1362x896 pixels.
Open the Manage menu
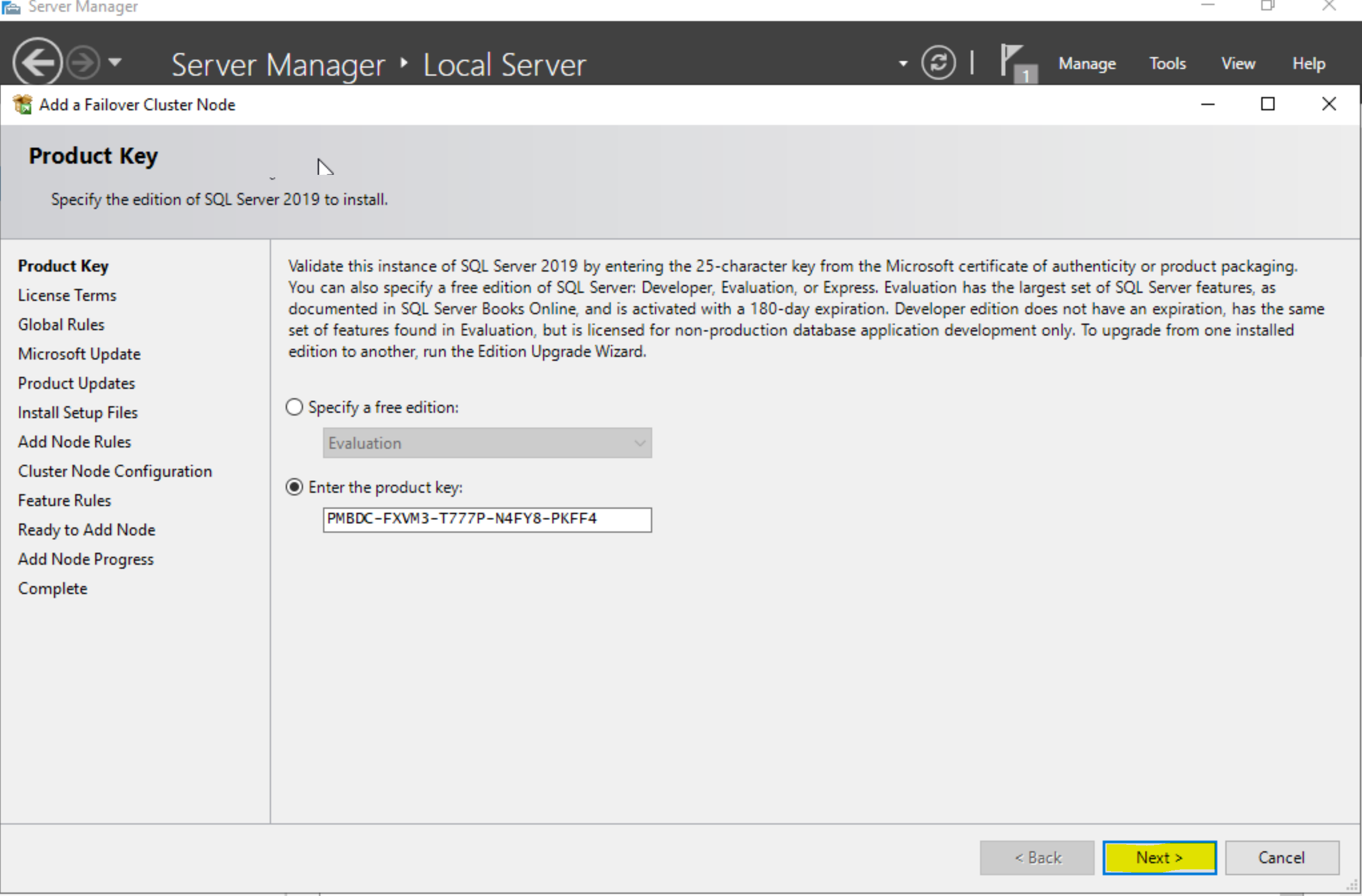pyautogui.click(x=1087, y=63)
